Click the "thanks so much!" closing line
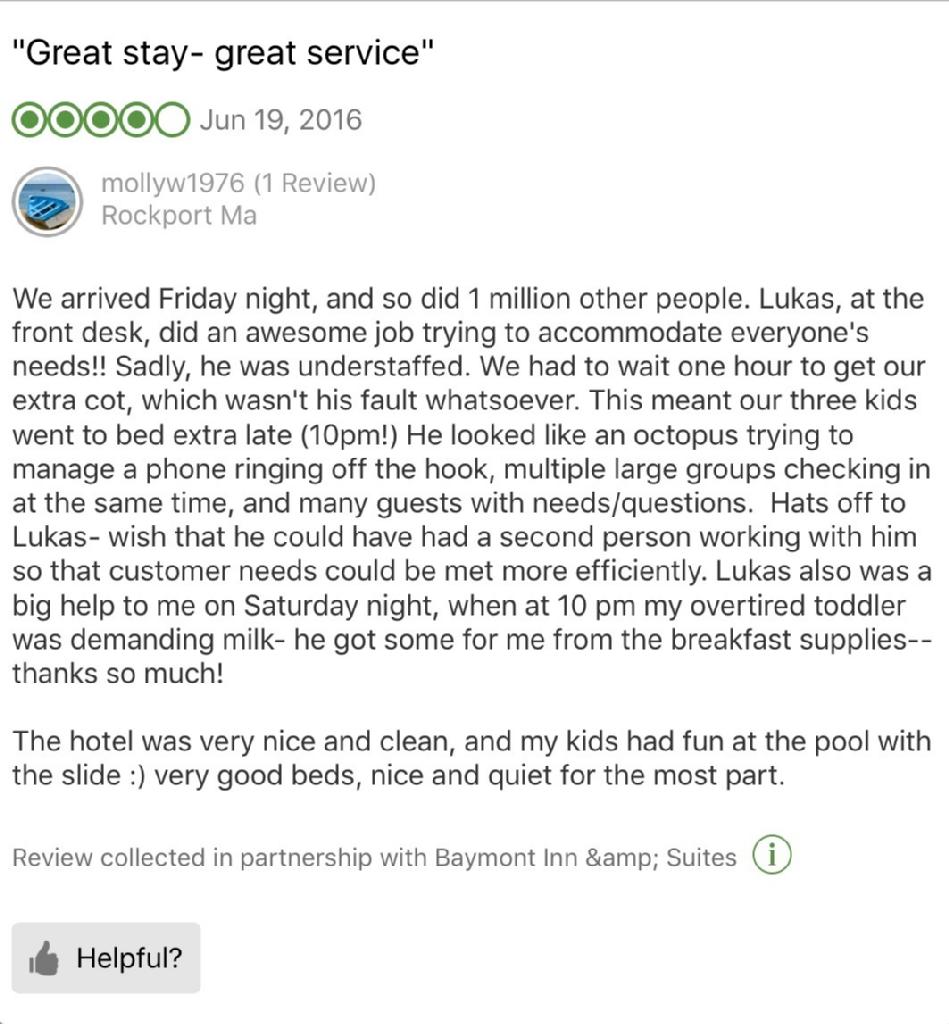 (x=118, y=673)
